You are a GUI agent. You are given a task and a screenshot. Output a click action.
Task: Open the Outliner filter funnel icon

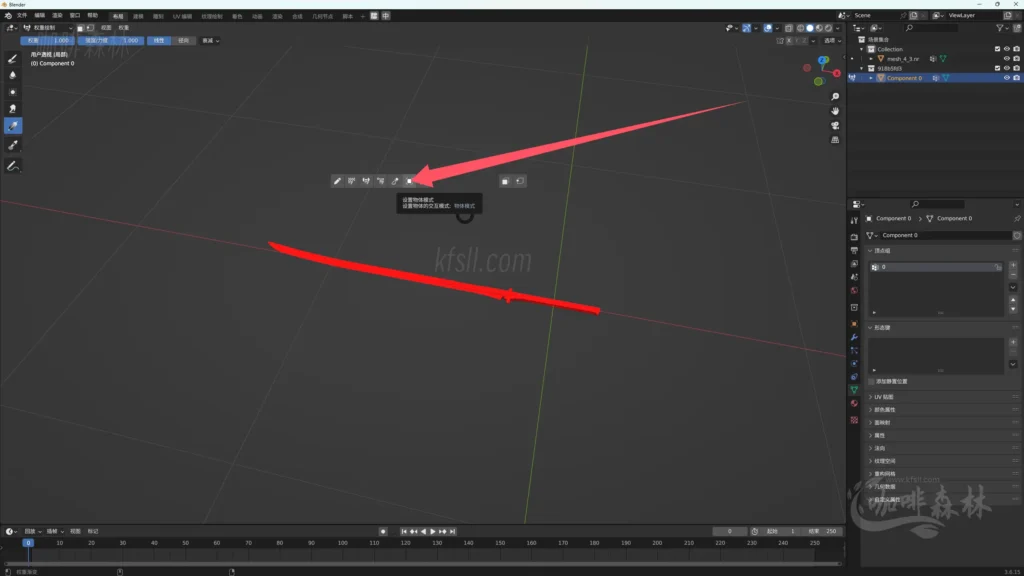1000,27
